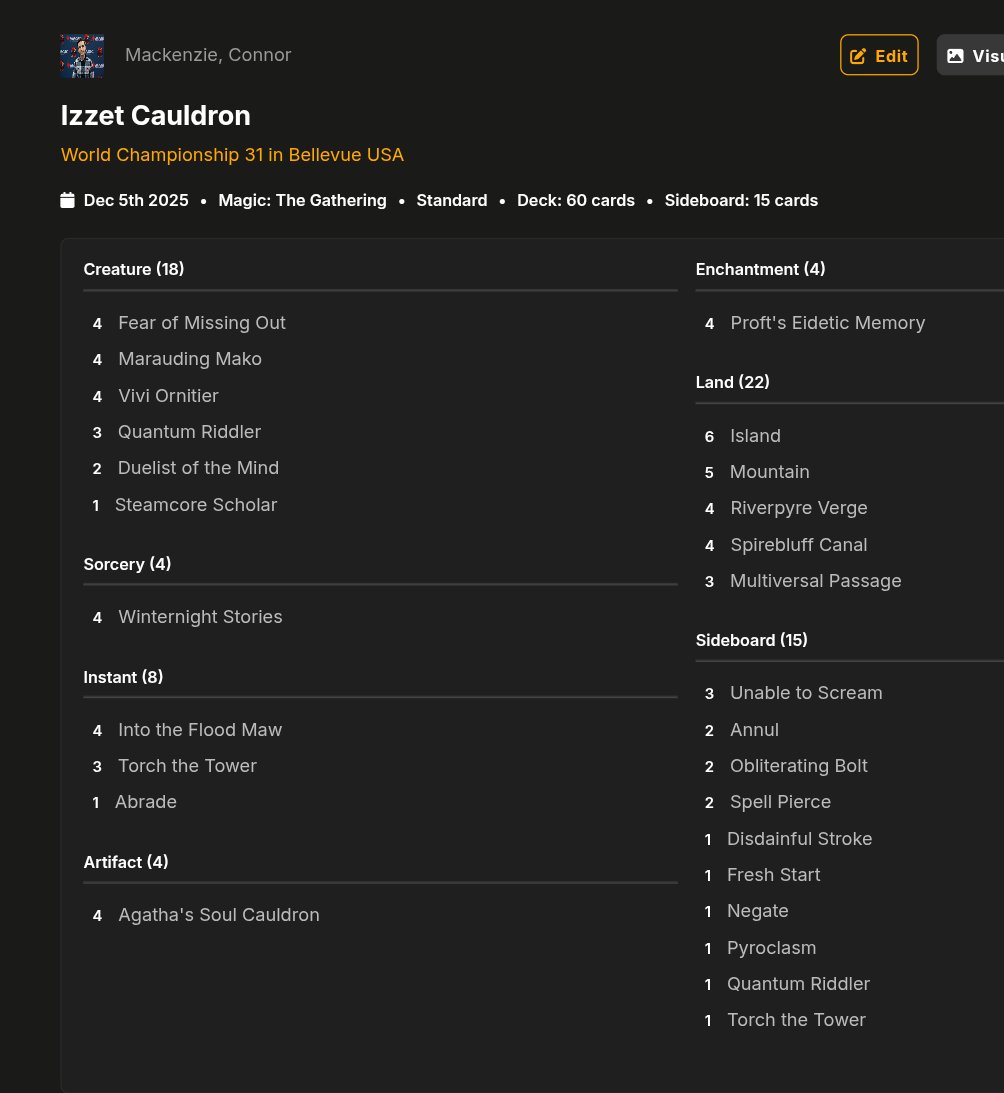The width and height of the screenshot is (1004, 1093).
Task: Click the Magic: The Gathering game label
Action: click(302, 201)
